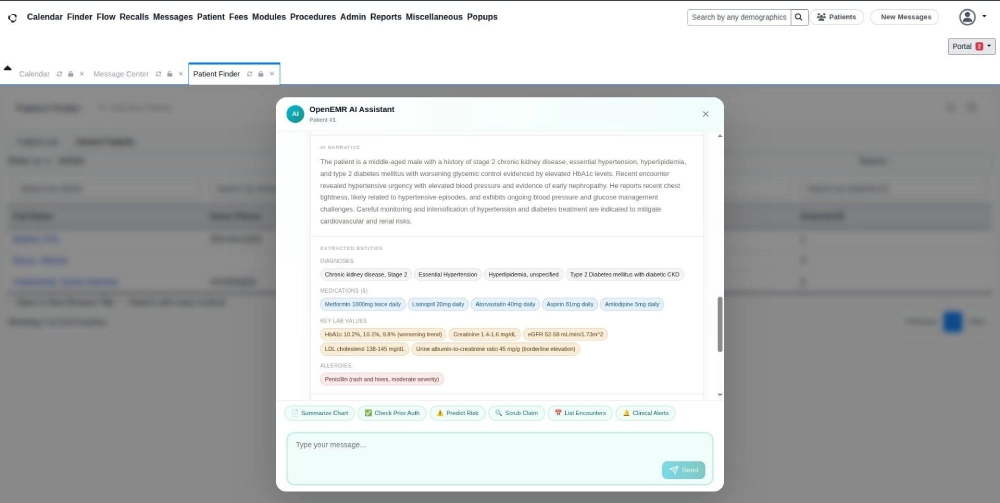Open the Popups menu

click(x=482, y=17)
